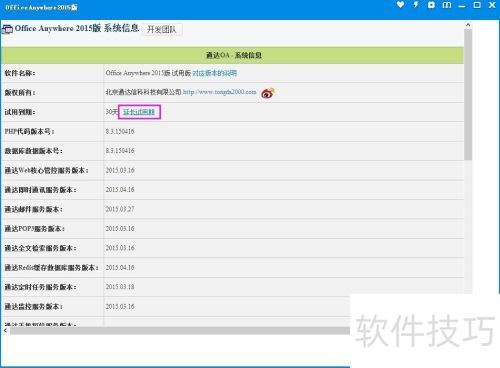The width and height of the screenshot is (500, 368).
Task: Click the heart icon in the title bar
Action: click(x=400, y=5)
